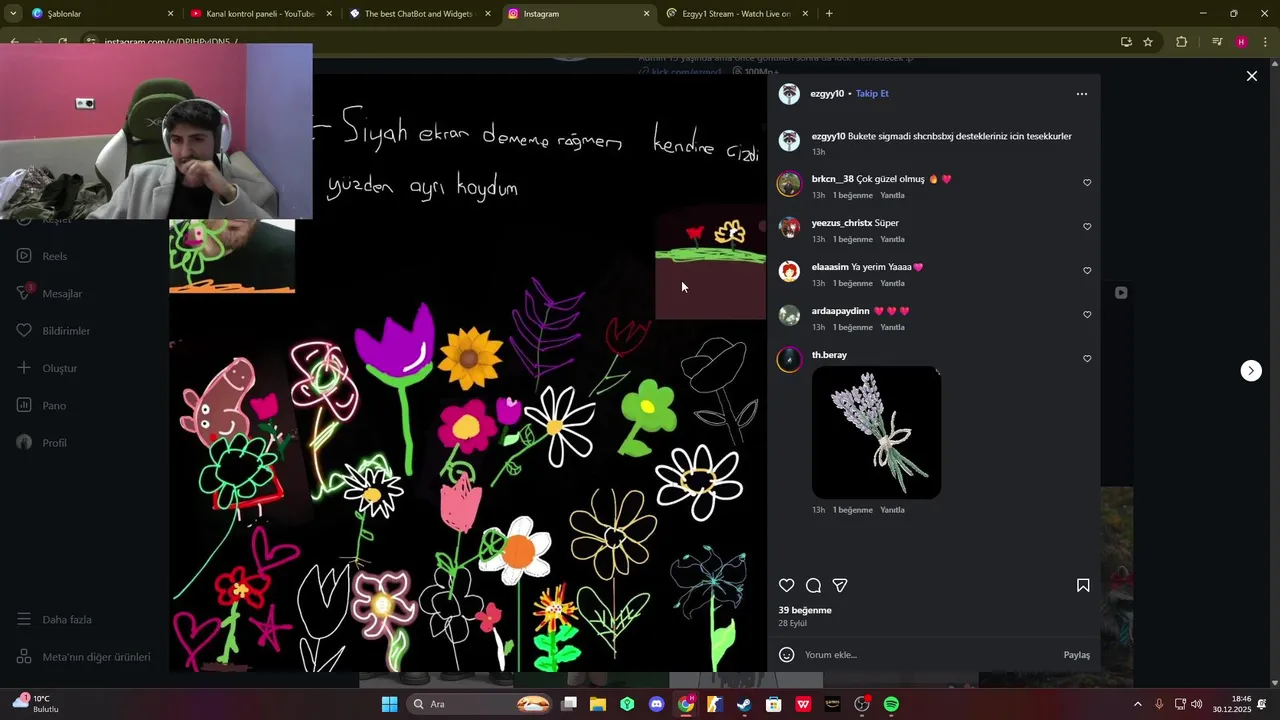Like elaaasim's comment
Viewport: 1280px width, 720px height.
point(1087,271)
